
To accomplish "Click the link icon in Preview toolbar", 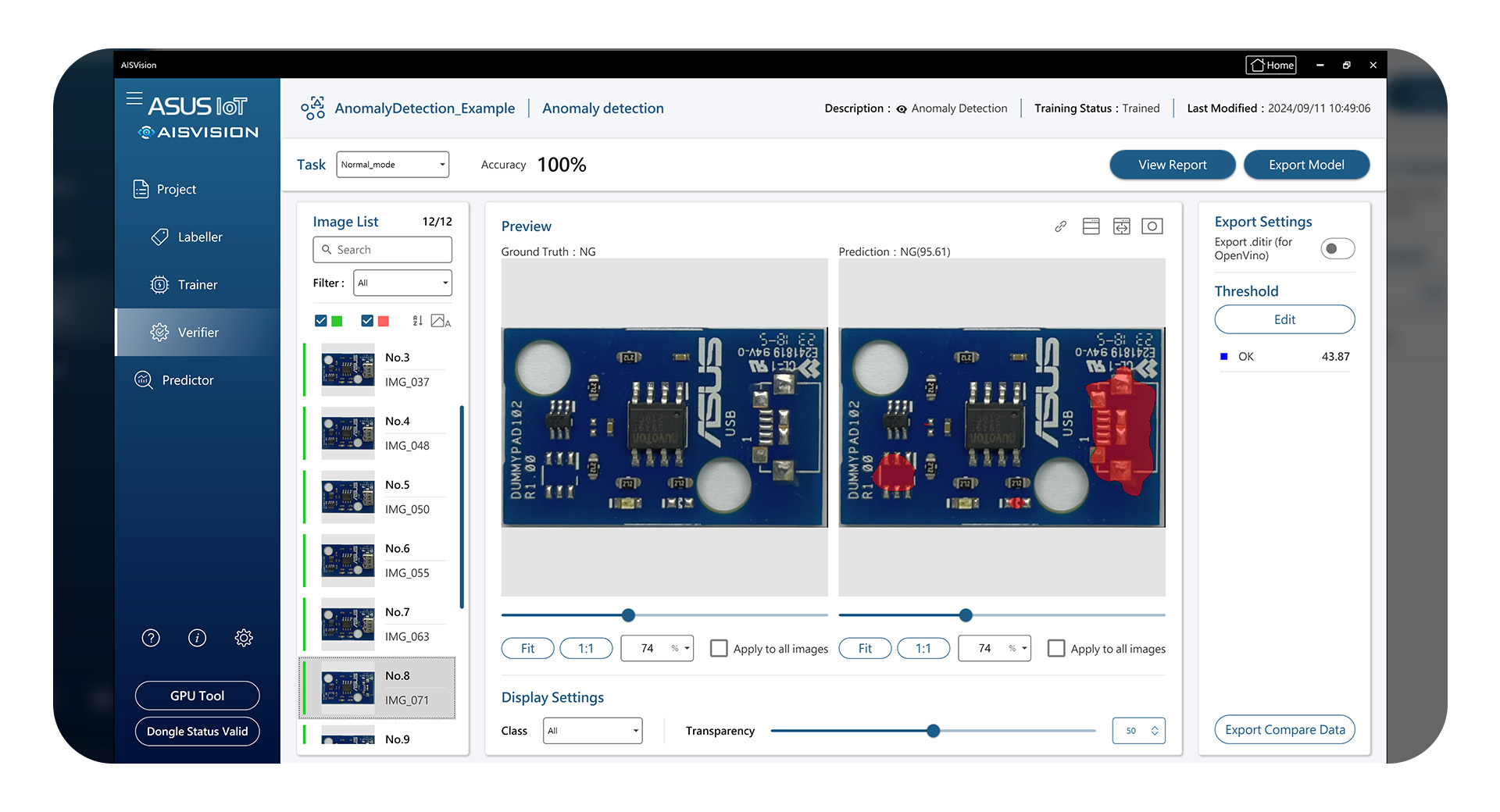I will pos(1060,226).
